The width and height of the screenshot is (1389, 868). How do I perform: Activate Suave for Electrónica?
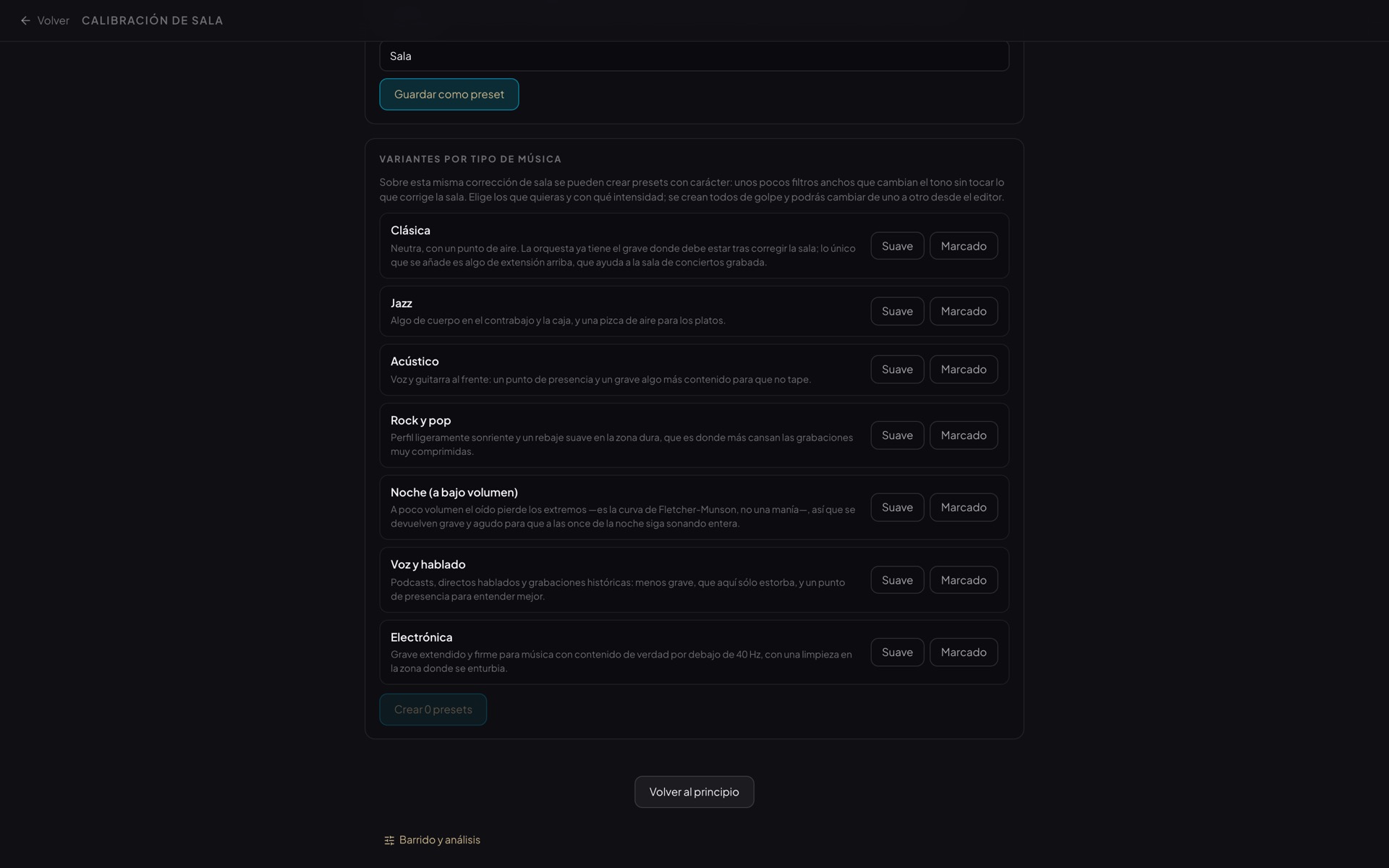pos(897,652)
